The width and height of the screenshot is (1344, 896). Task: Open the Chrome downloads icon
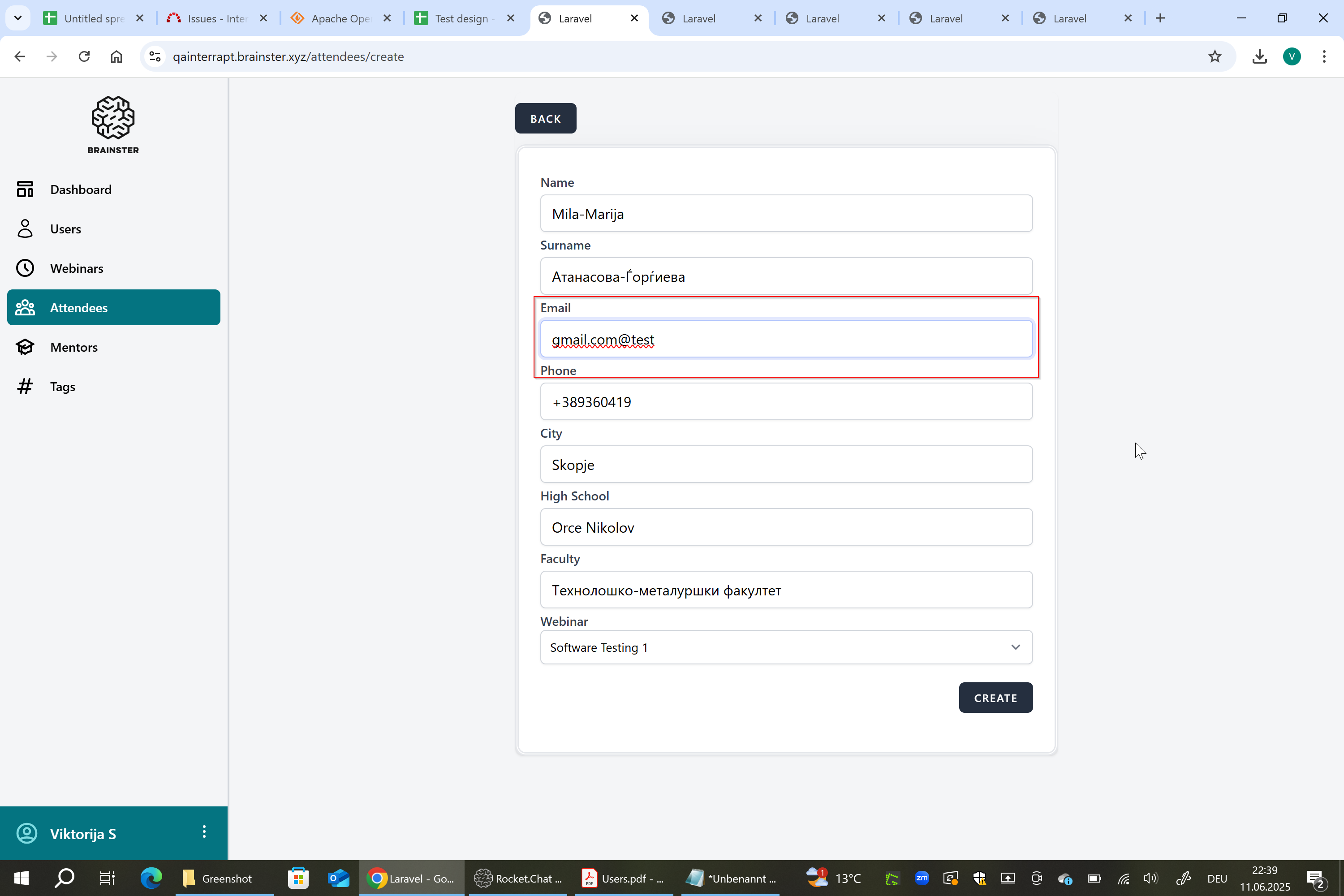[1259, 56]
